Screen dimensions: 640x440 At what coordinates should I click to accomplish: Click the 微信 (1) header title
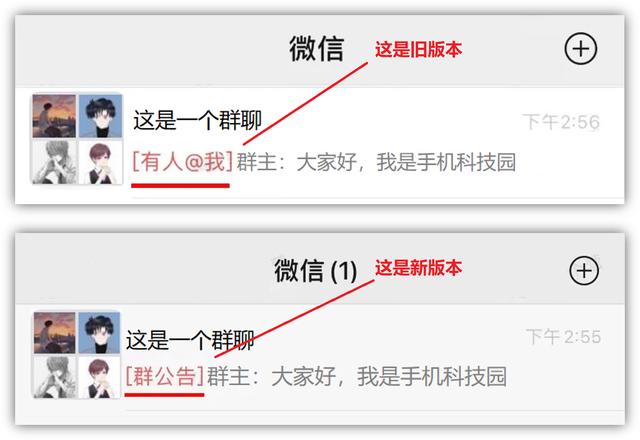click(316, 271)
